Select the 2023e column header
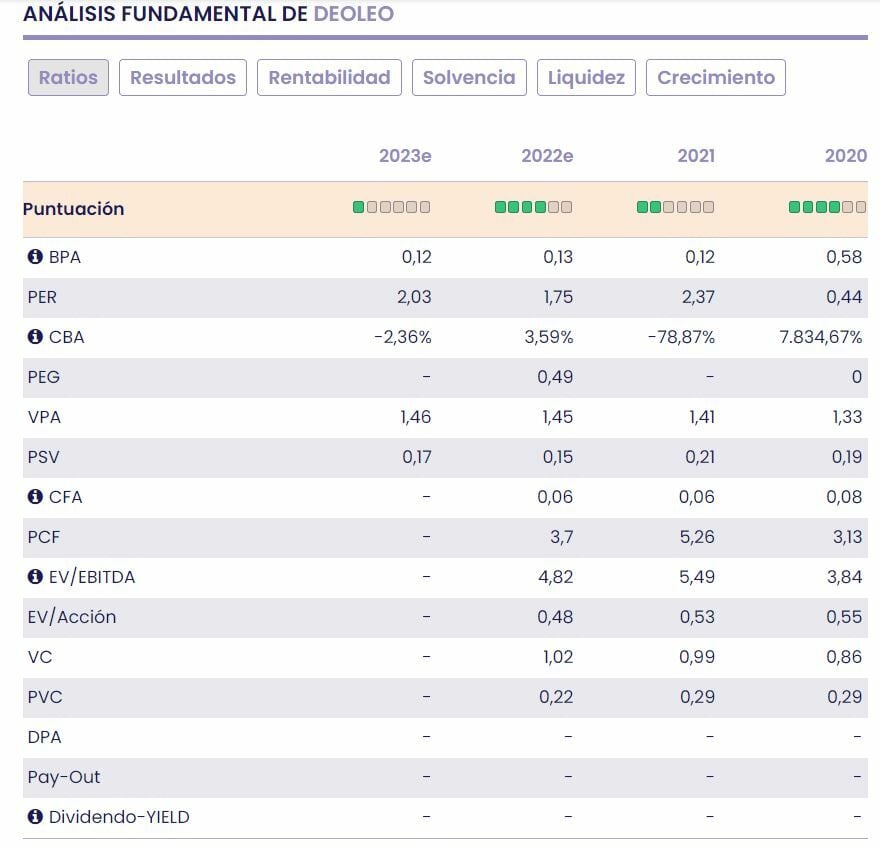 point(405,155)
